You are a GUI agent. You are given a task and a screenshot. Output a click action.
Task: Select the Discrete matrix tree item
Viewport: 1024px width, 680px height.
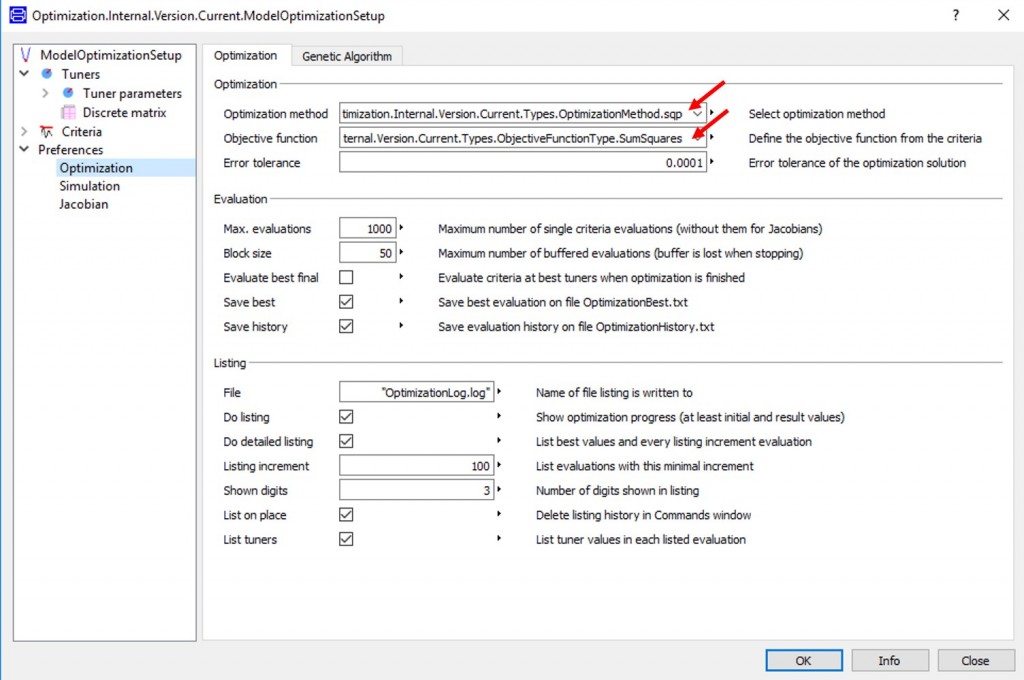tap(124, 112)
